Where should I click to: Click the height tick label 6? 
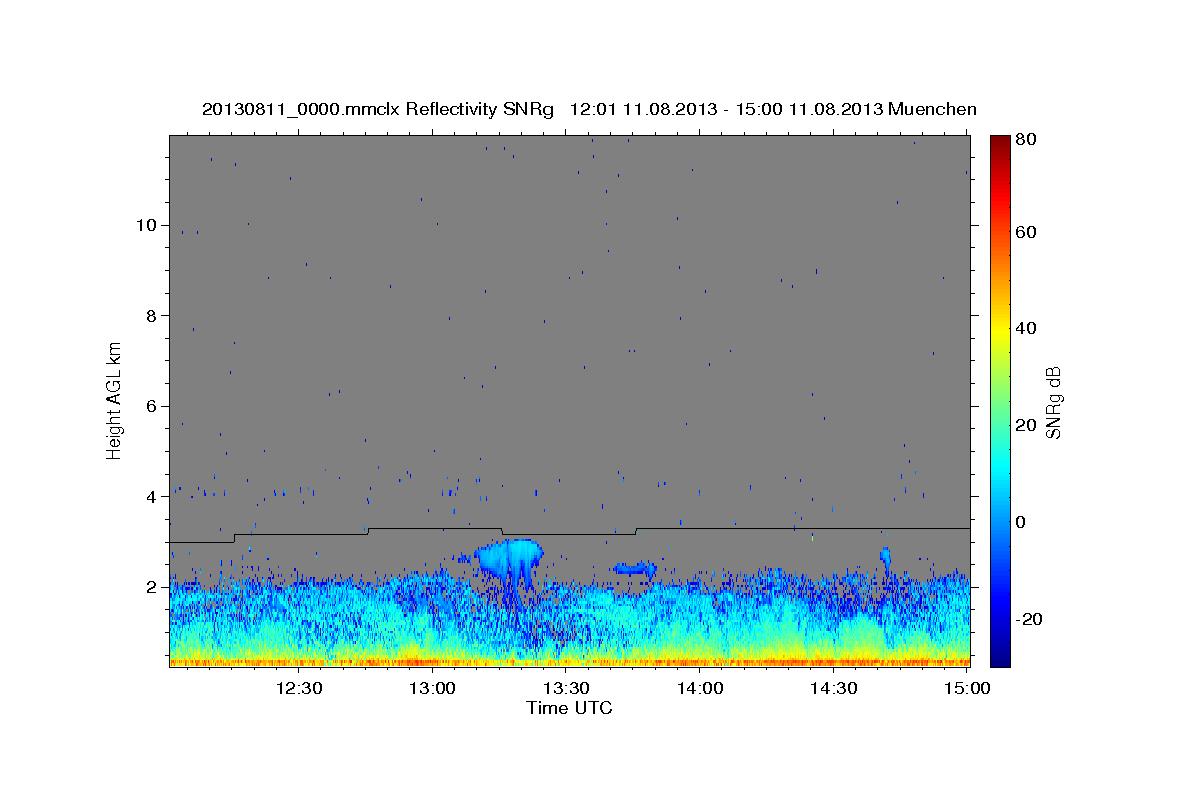coord(151,406)
